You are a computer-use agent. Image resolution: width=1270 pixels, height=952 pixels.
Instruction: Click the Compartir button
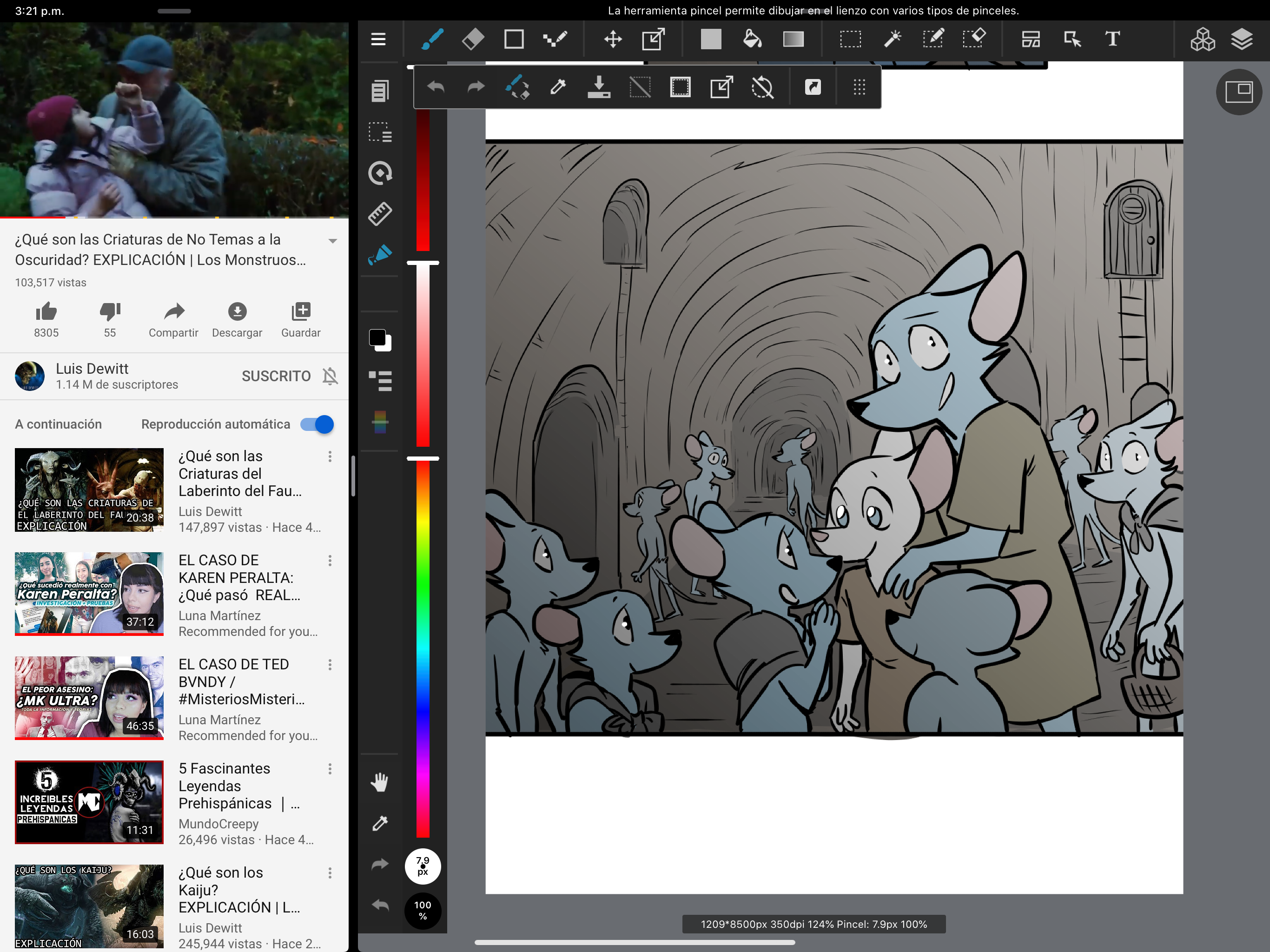[x=173, y=319]
